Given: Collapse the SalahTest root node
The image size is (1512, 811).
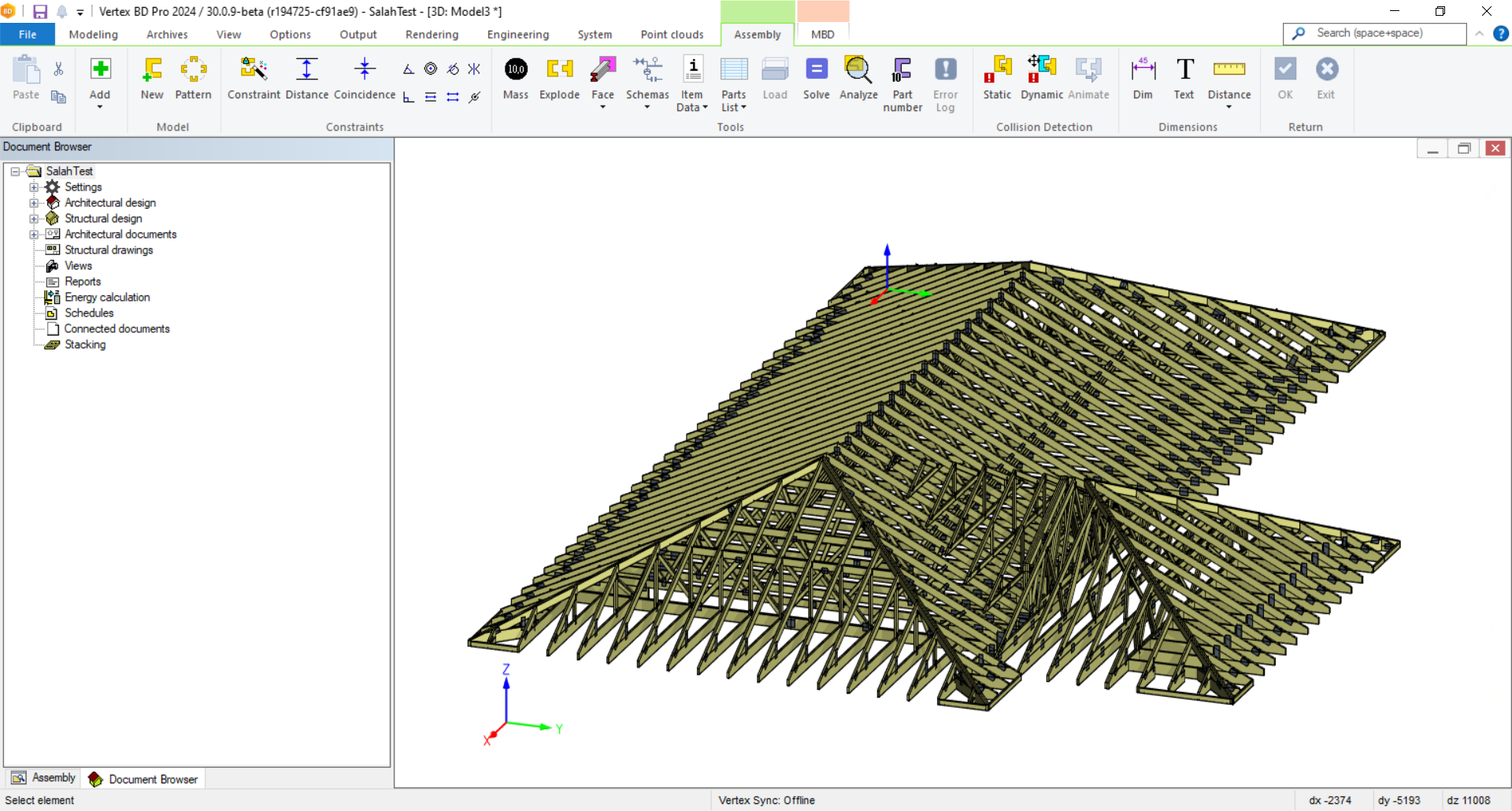Looking at the screenshot, I should pyautogui.click(x=15, y=172).
